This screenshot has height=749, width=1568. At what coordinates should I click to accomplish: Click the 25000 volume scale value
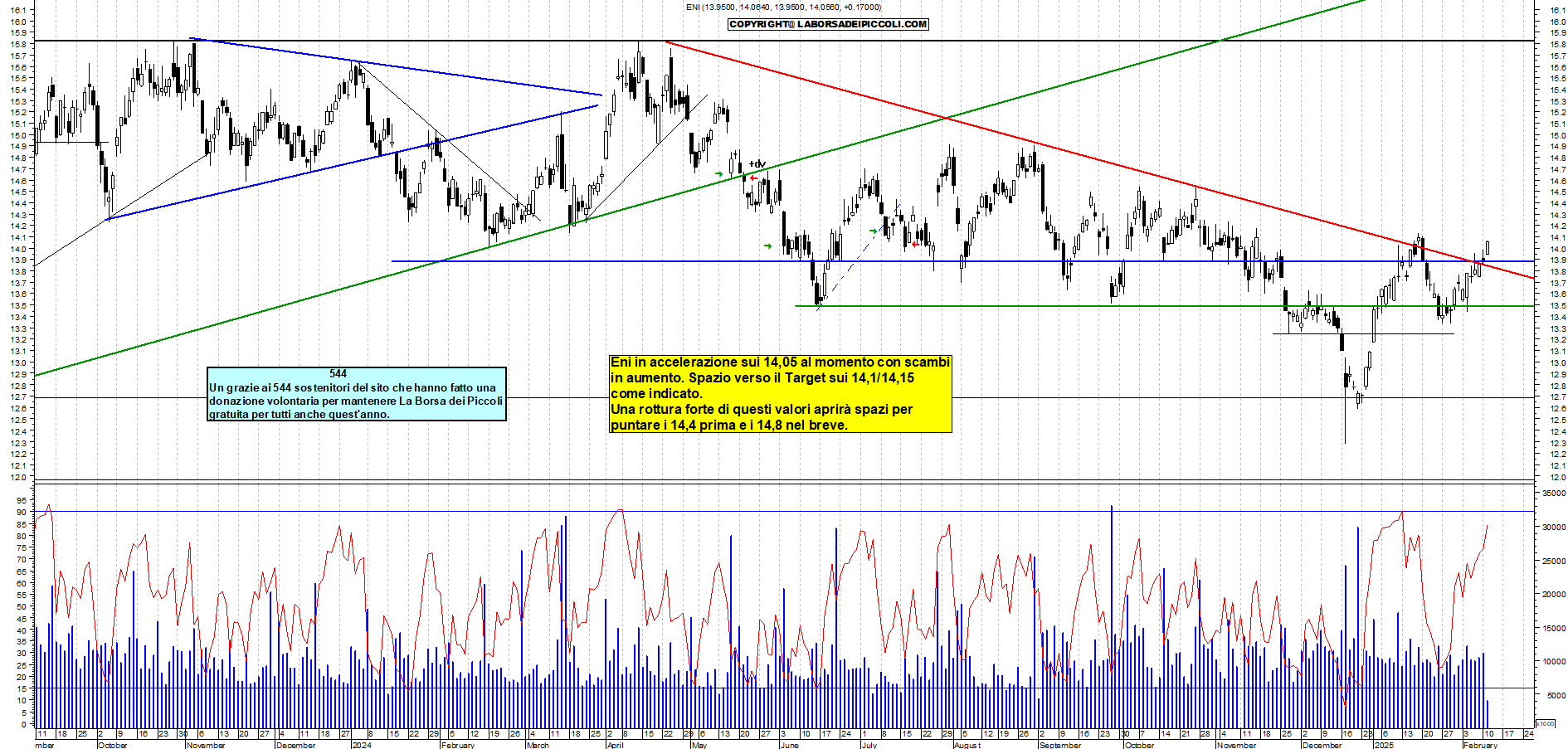click(1554, 561)
